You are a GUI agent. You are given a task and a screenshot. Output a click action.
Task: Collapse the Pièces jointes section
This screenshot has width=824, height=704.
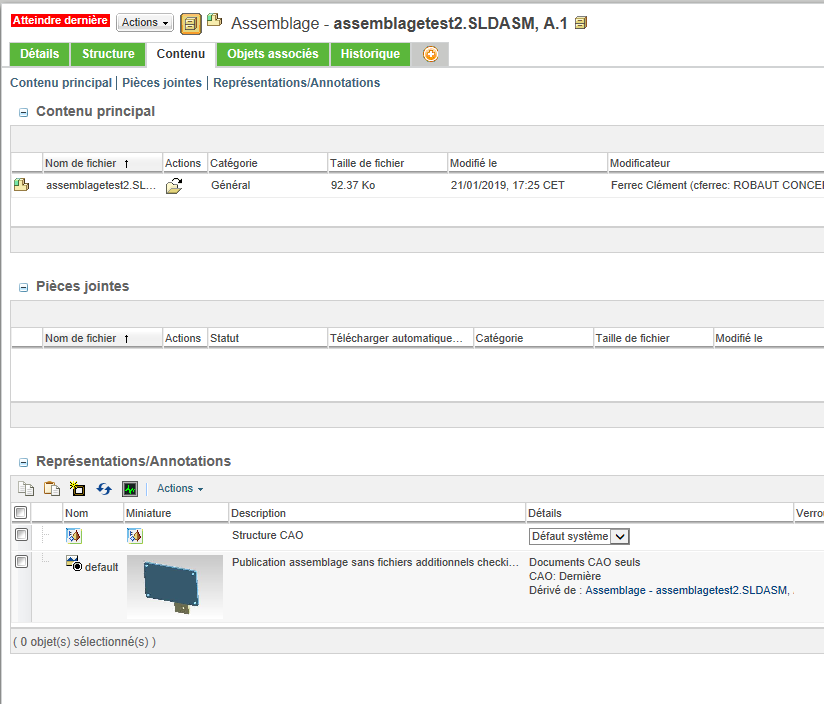pos(23,287)
